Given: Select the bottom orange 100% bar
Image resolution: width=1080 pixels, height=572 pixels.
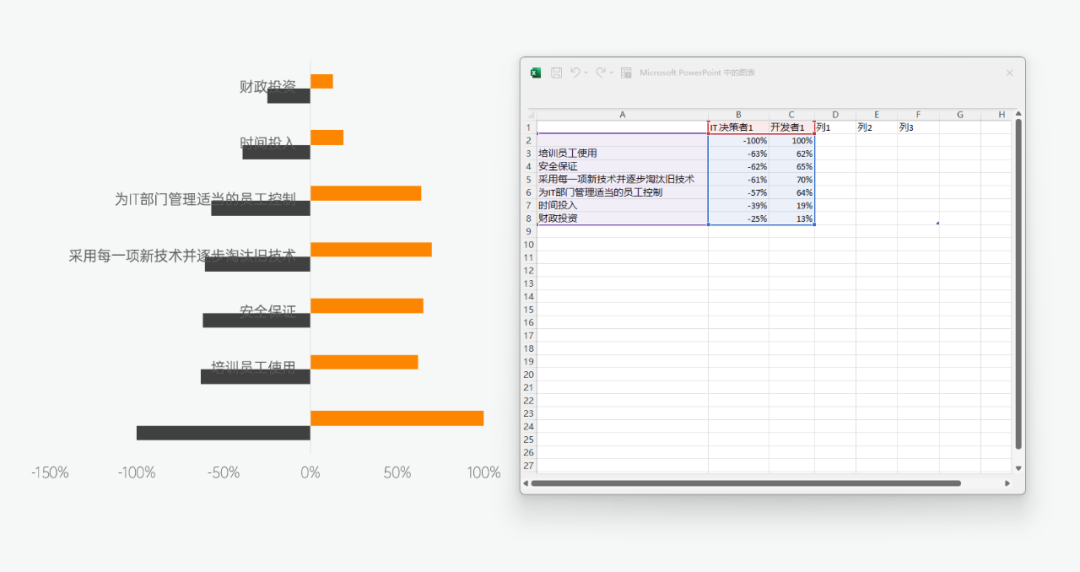Looking at the screenshot, I should pyautogui.click(x=397, y=418).
